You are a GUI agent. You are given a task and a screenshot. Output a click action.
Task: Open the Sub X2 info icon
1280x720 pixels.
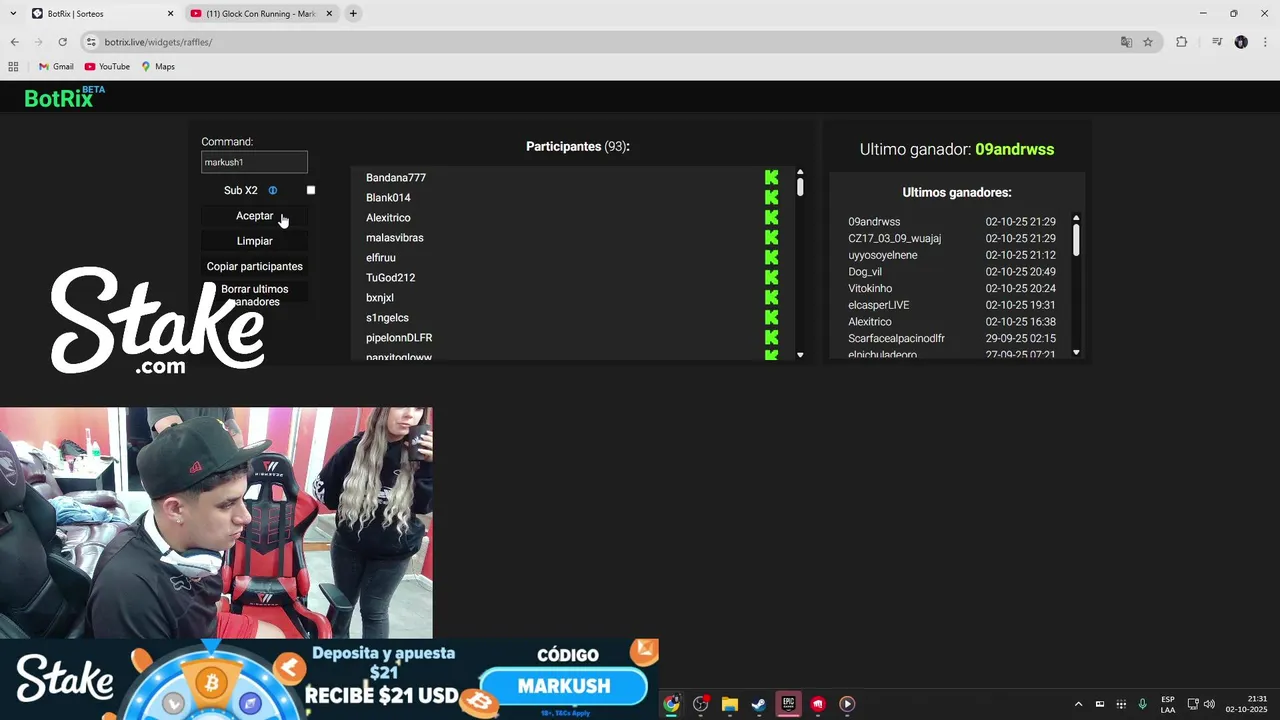pos(272,190)
